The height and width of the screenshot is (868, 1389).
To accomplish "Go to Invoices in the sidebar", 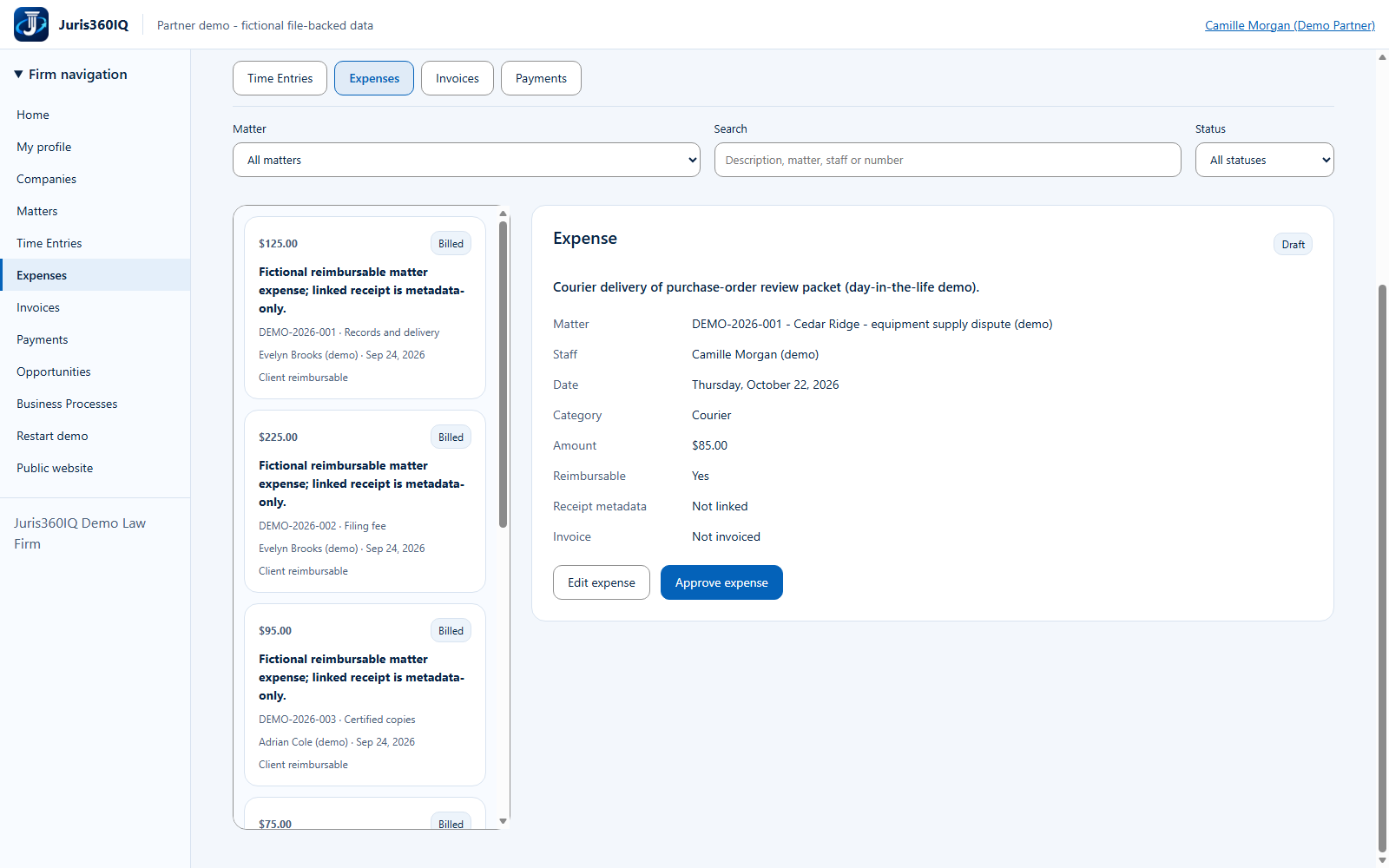I will [x=95, y=307].
